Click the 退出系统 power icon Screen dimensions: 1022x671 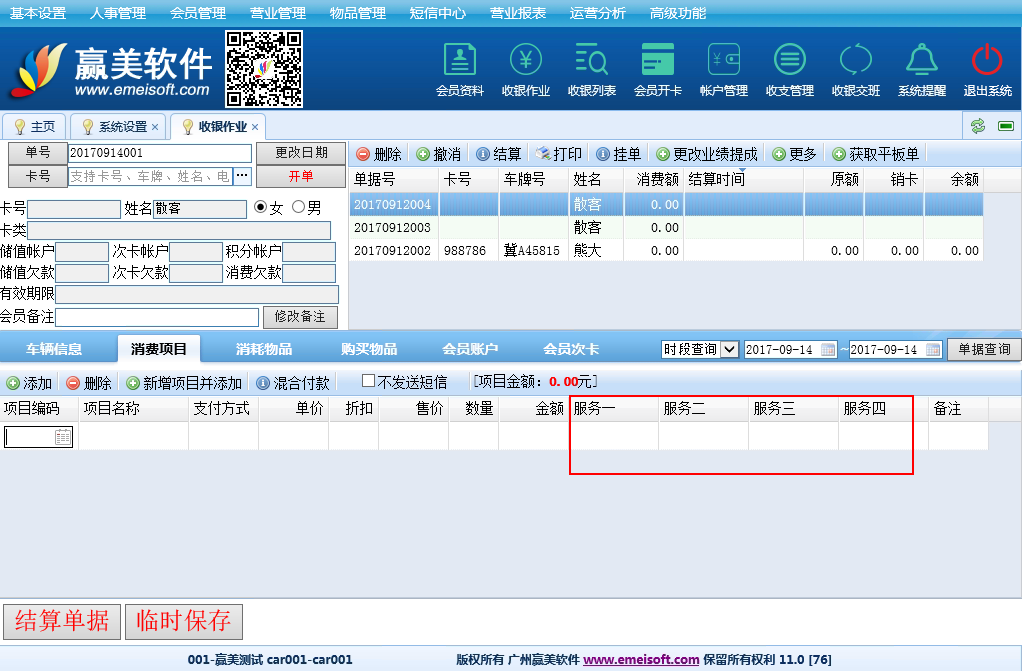987,61
